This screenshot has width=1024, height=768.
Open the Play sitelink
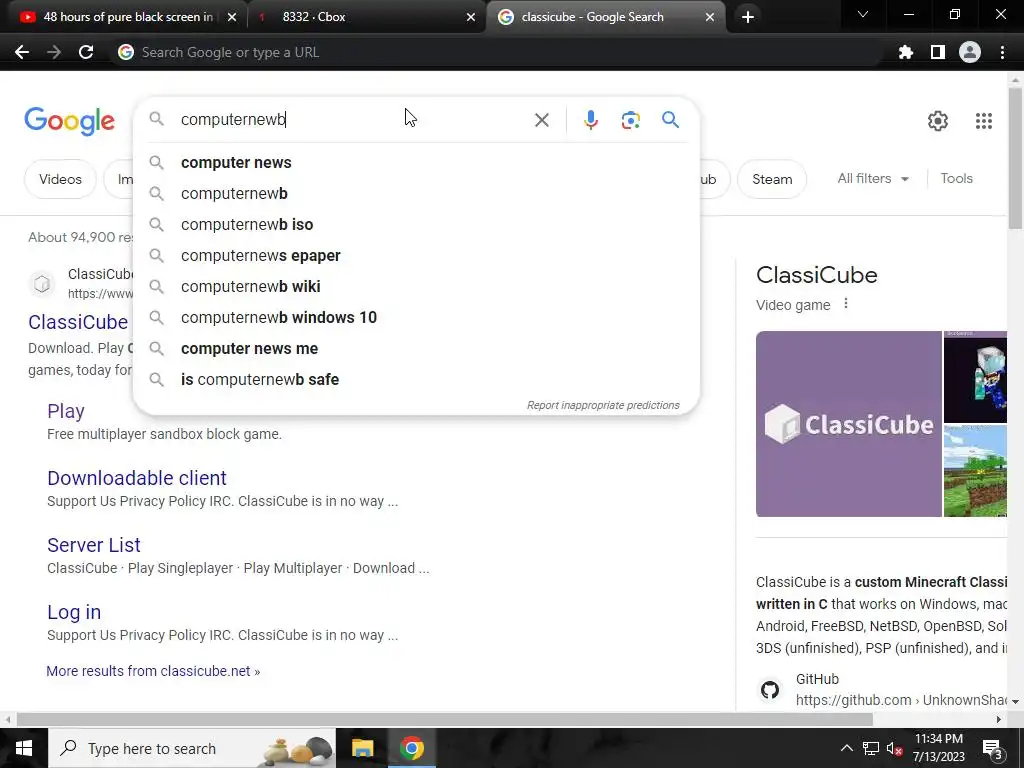66,411
